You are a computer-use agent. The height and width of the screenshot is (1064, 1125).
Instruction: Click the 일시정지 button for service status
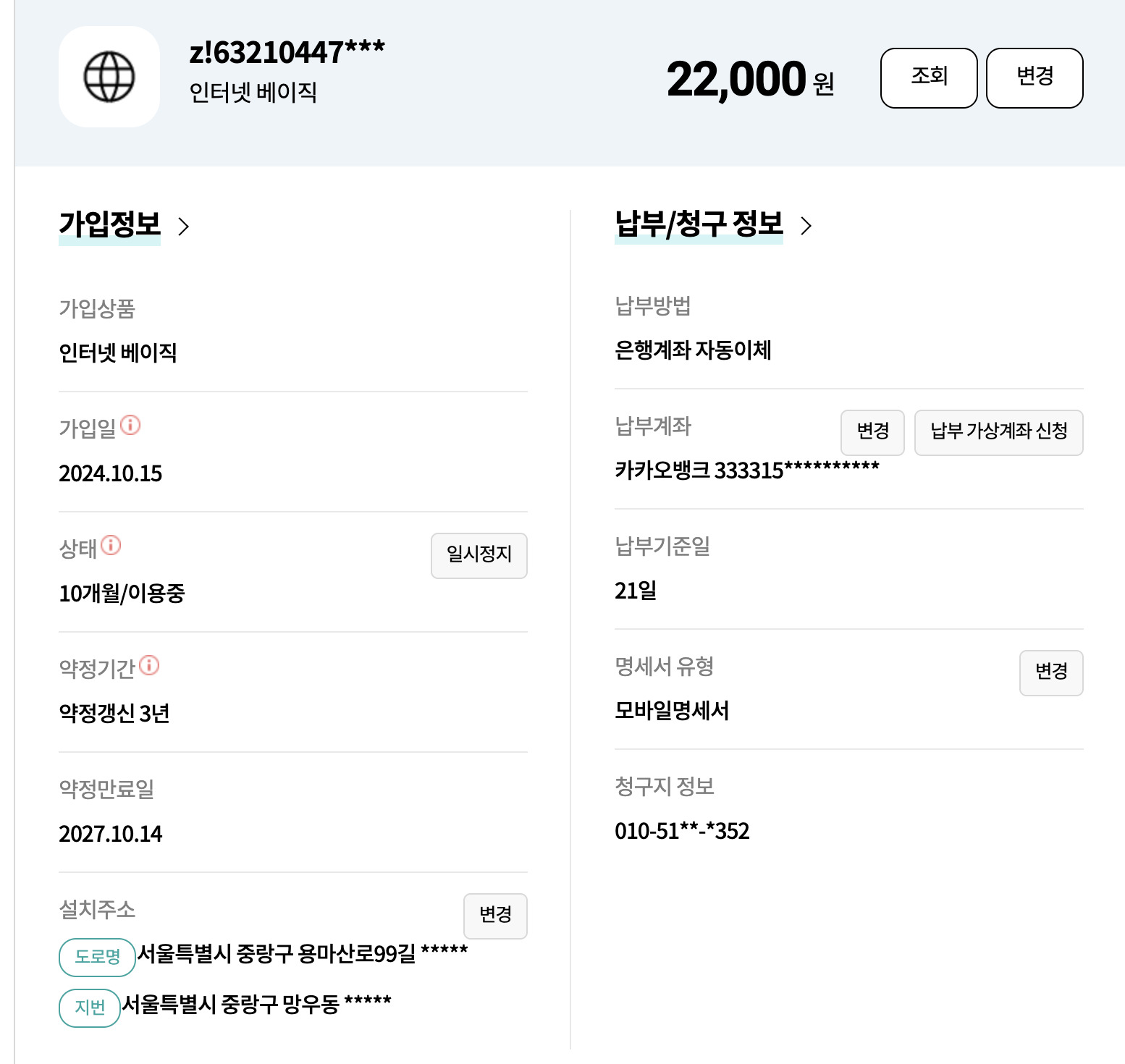(x=479, y=556)
